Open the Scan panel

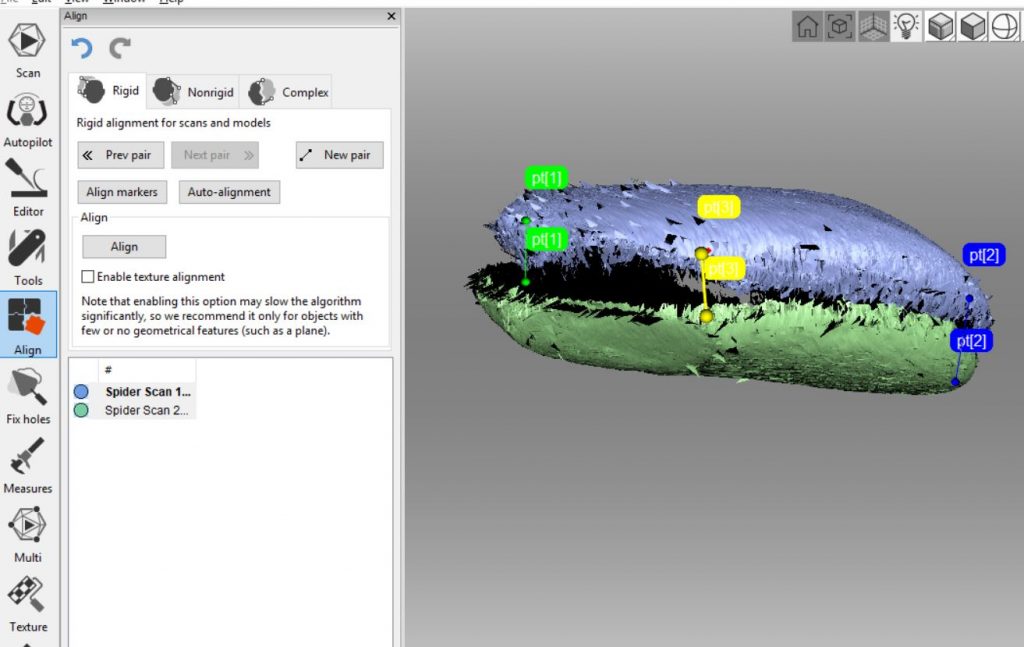tap(27, 50)
